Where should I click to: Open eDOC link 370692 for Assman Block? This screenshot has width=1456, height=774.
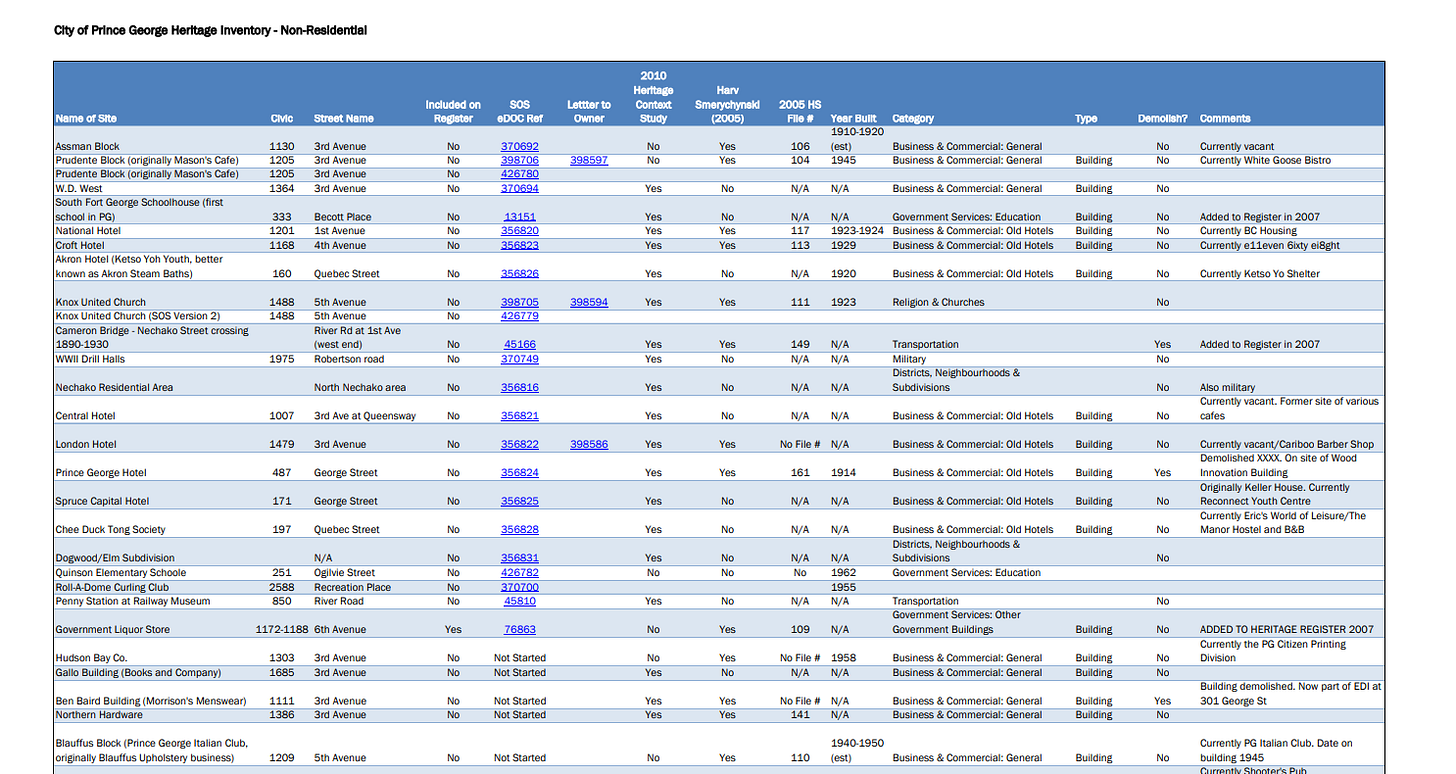520,146
